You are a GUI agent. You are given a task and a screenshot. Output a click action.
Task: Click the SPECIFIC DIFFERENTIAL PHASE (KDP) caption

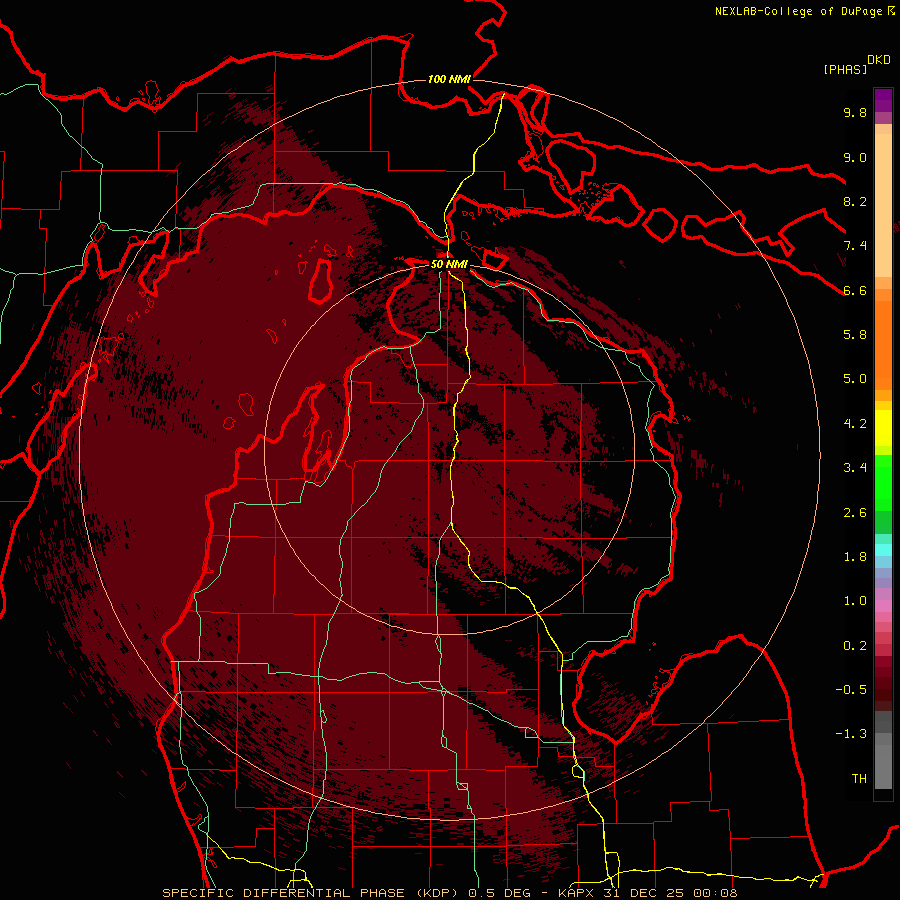(x=311, y=893)
